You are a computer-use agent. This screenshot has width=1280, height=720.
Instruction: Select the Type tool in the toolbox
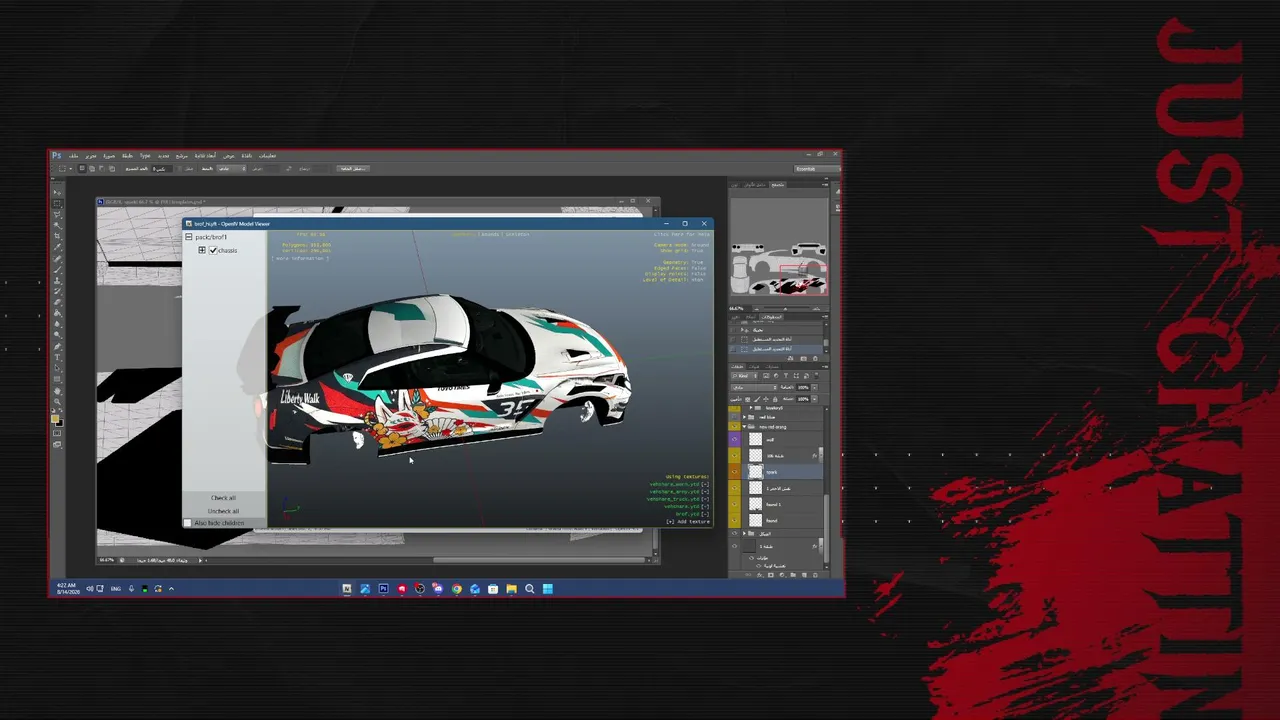point(57,358)
